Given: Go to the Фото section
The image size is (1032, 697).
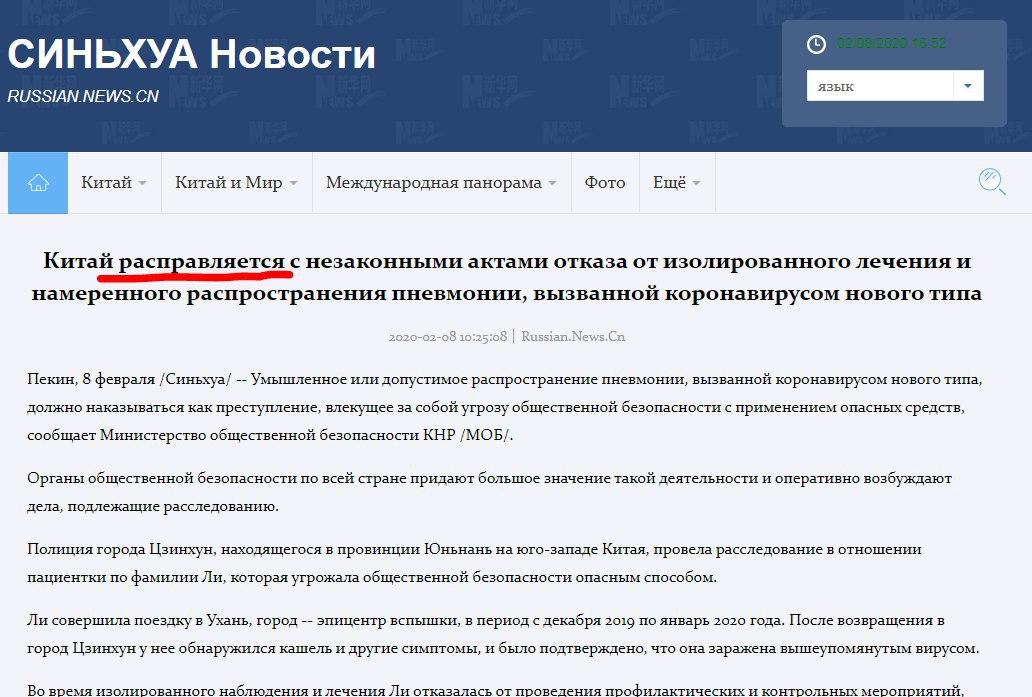Looking at the screenshot, I should 605,182.
